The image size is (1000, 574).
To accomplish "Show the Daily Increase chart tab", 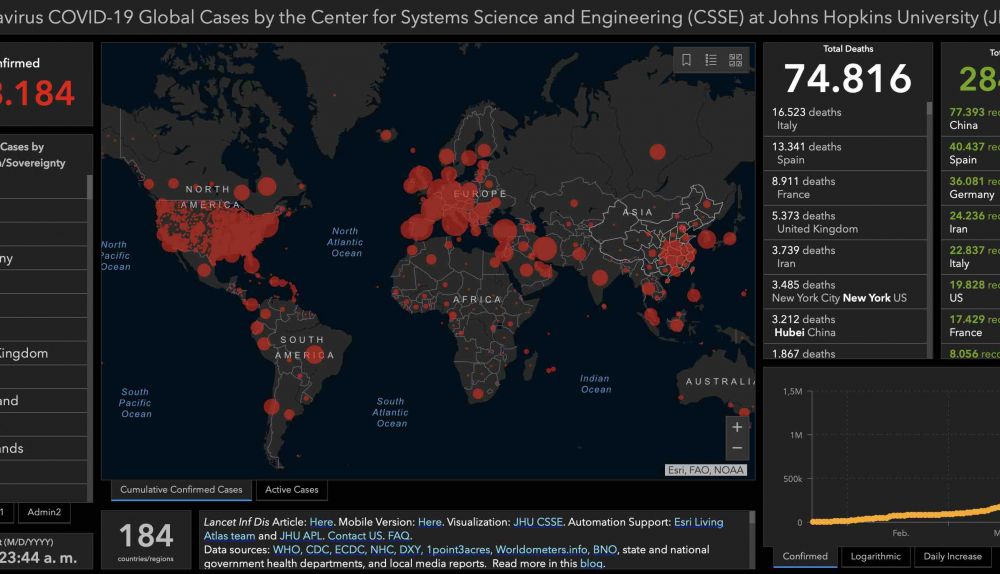I will [x=952, y=556].
